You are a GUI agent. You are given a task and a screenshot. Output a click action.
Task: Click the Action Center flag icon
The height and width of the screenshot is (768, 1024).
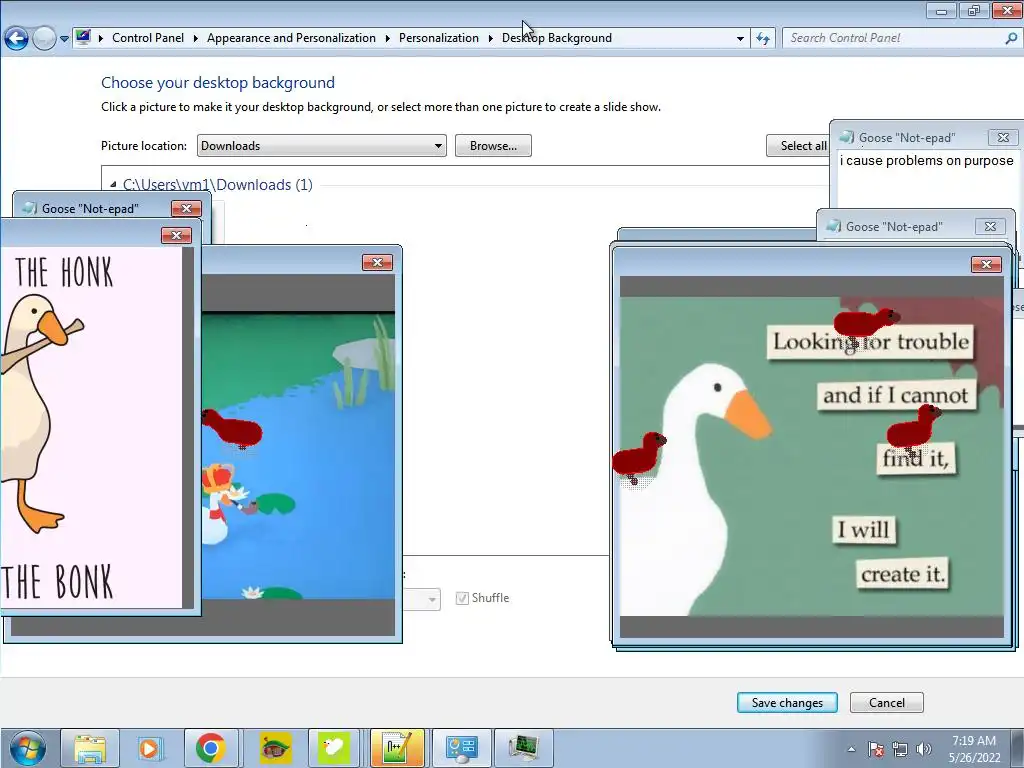(876, 749)
